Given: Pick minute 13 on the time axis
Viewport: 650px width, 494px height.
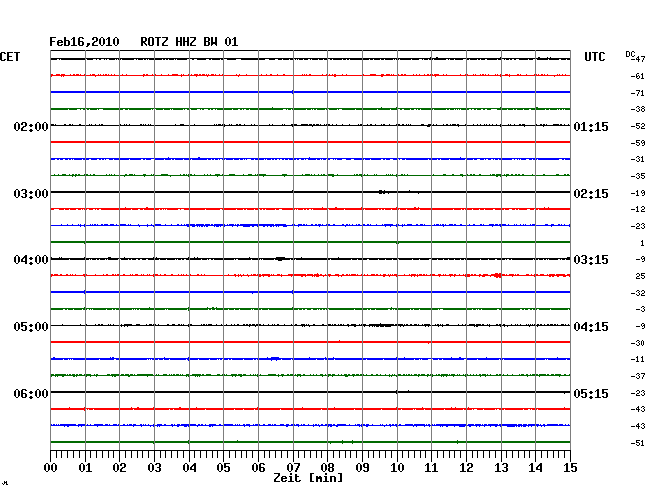Looking at the screenshot, I should [x=501, y=467].
